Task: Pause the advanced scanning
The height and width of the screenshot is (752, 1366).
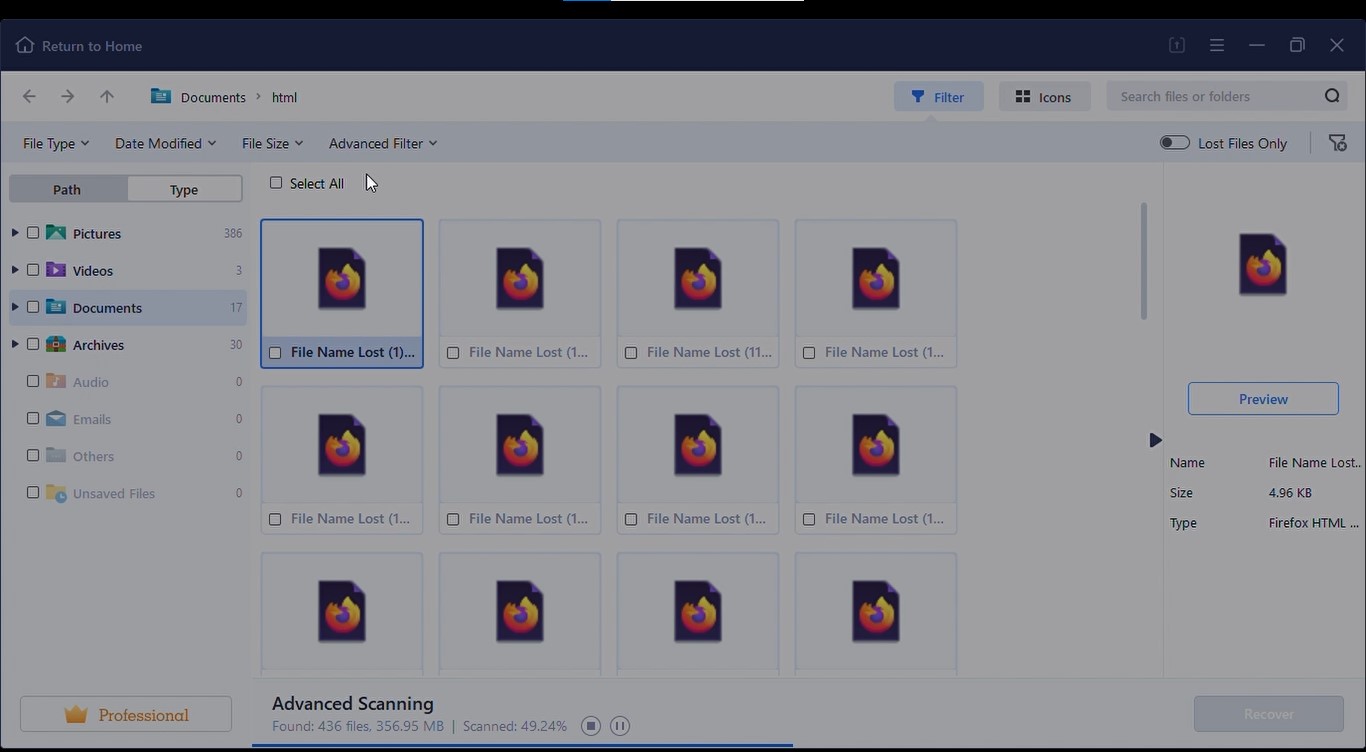Action: tap(620, 726)
